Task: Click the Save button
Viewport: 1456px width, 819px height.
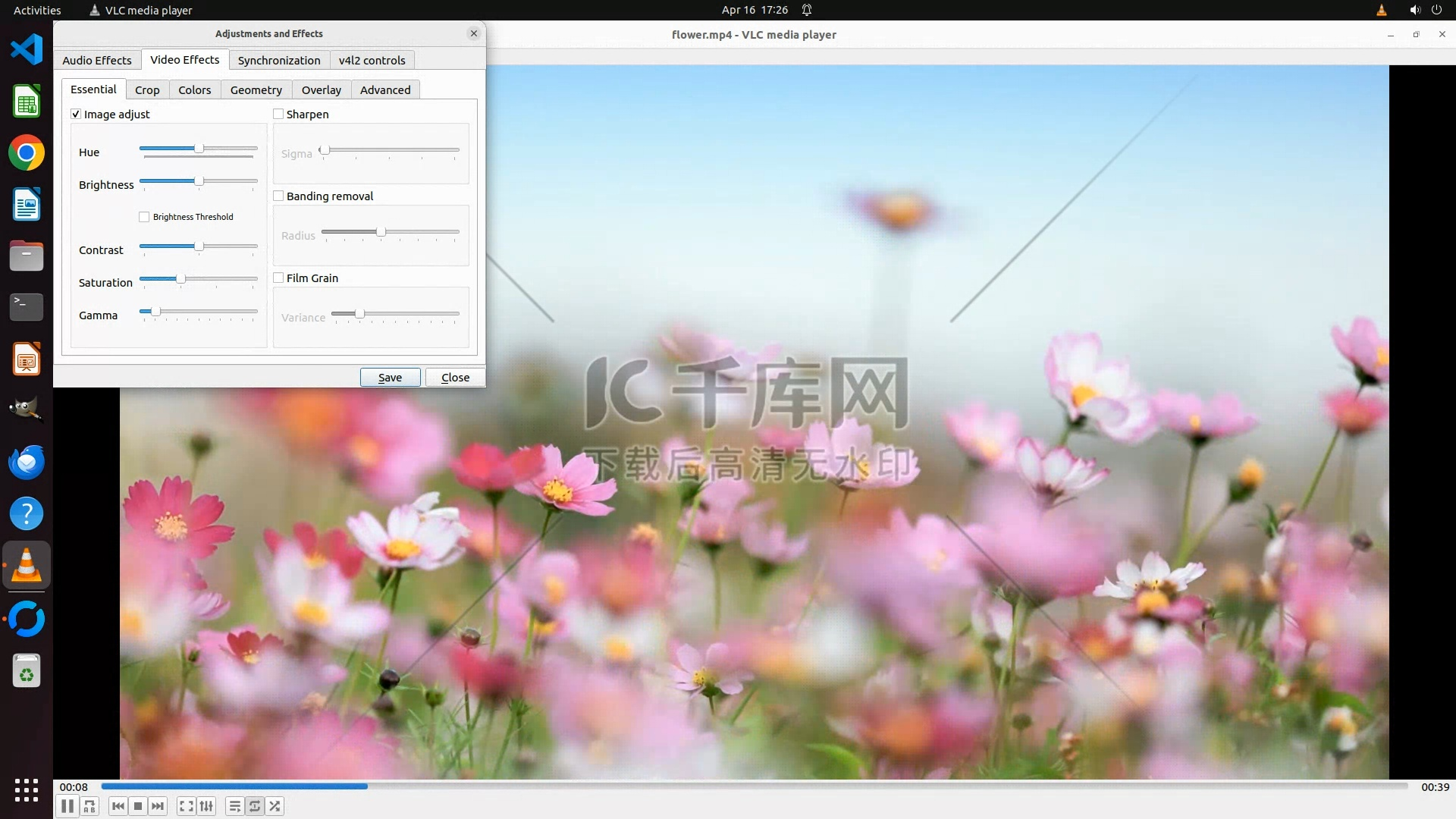Action: click(x=390, y=377)
